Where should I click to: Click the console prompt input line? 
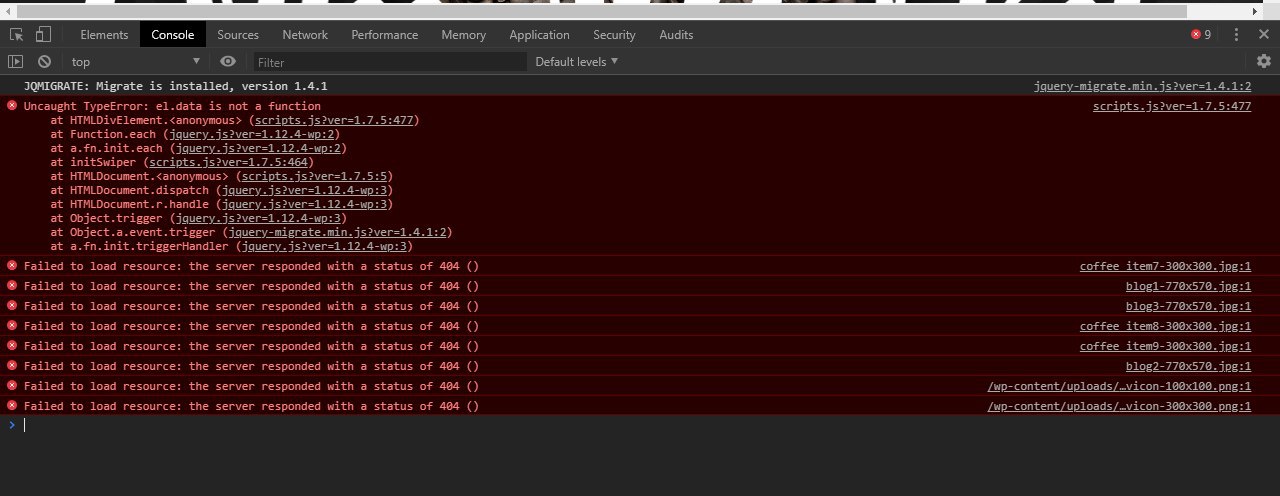[640, 425]
